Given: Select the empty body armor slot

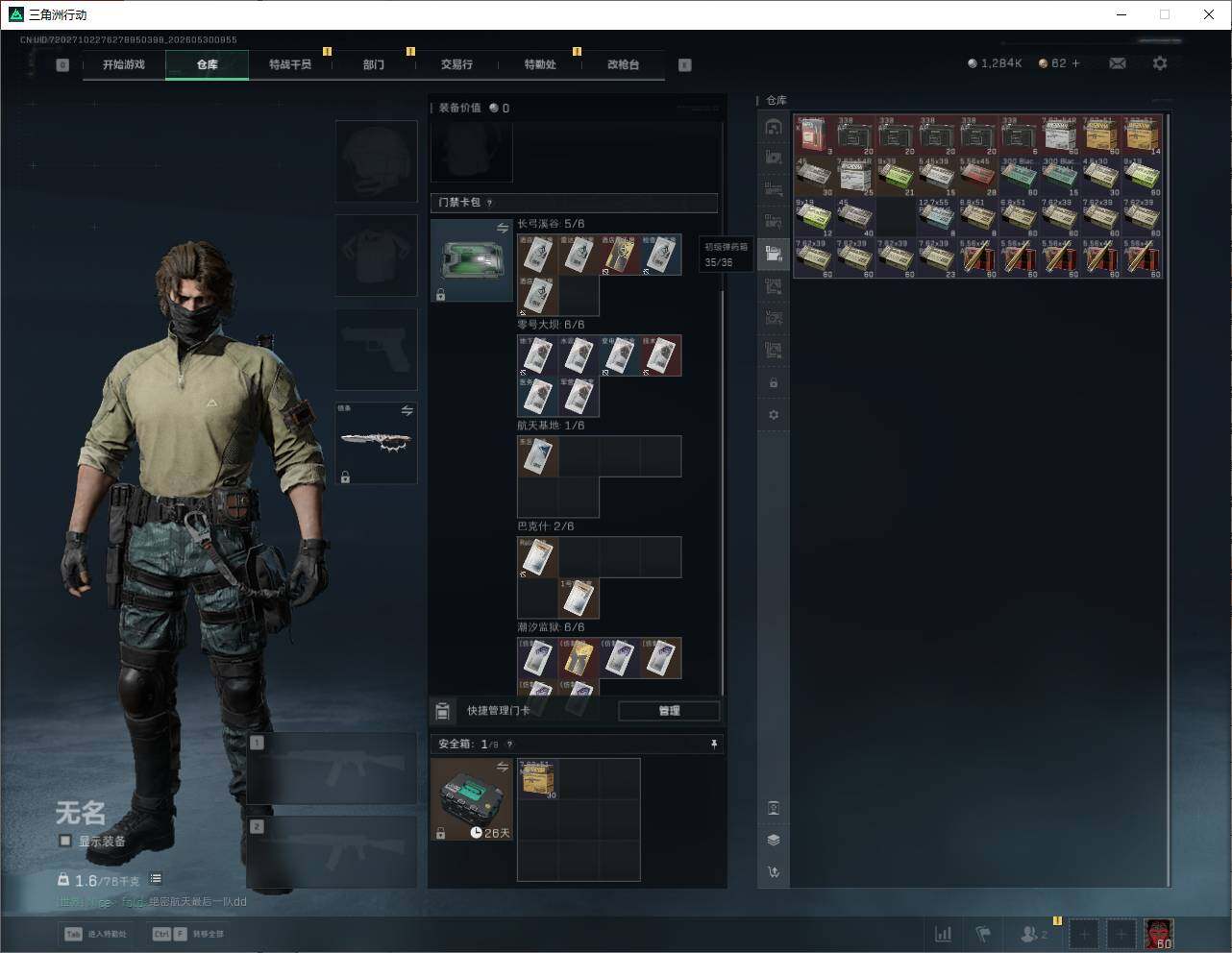Looking at the screenshot, I should [x=376, y=256].
